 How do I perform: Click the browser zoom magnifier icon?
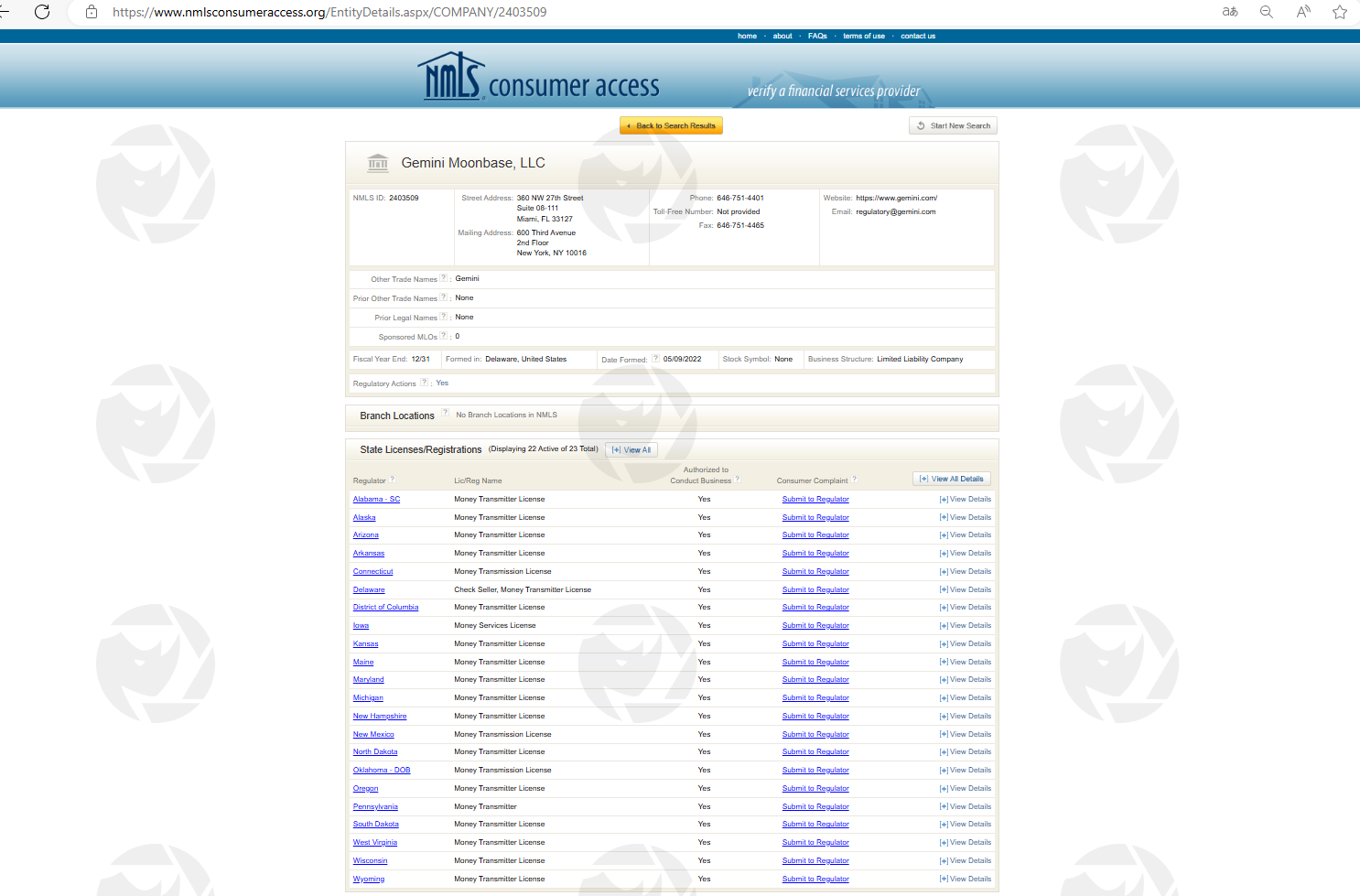point(1267,12)
